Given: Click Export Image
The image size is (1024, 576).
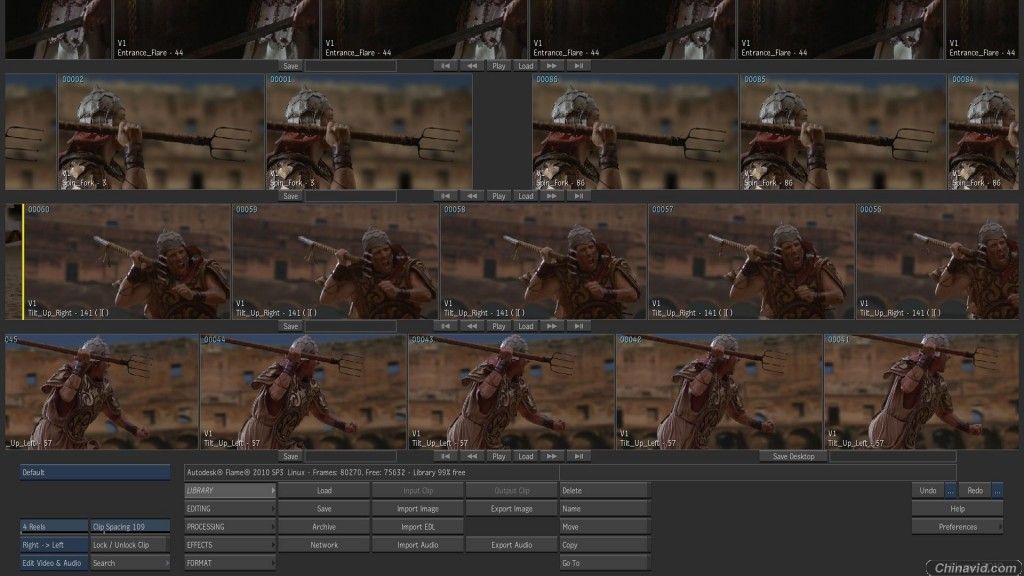Looking at the screenshot, I should 511,509.
